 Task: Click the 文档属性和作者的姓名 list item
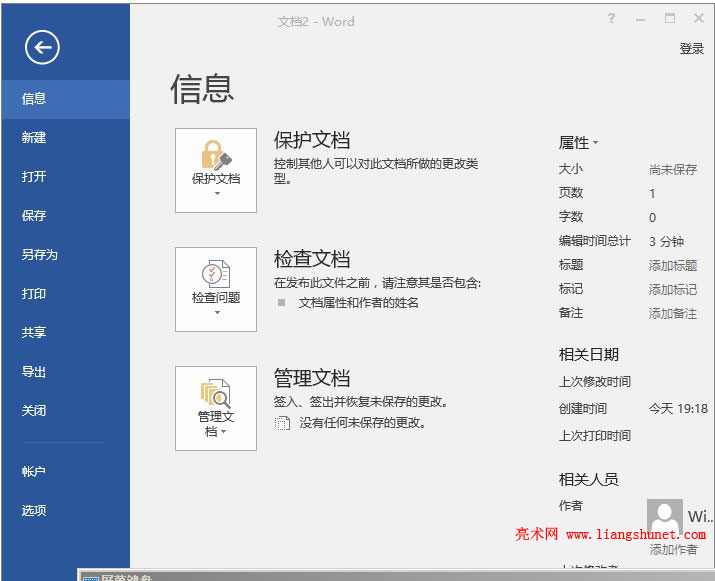coord(358,303)
